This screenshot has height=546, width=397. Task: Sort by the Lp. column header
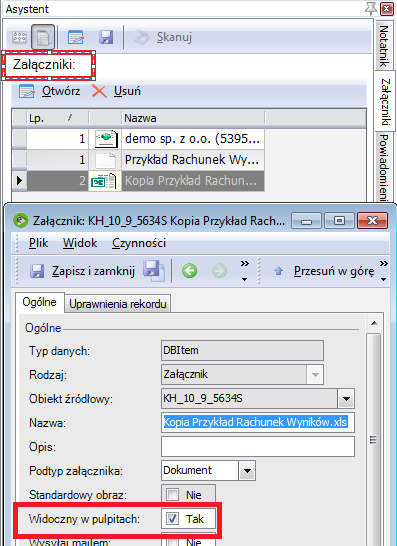(x=57, y=118)
